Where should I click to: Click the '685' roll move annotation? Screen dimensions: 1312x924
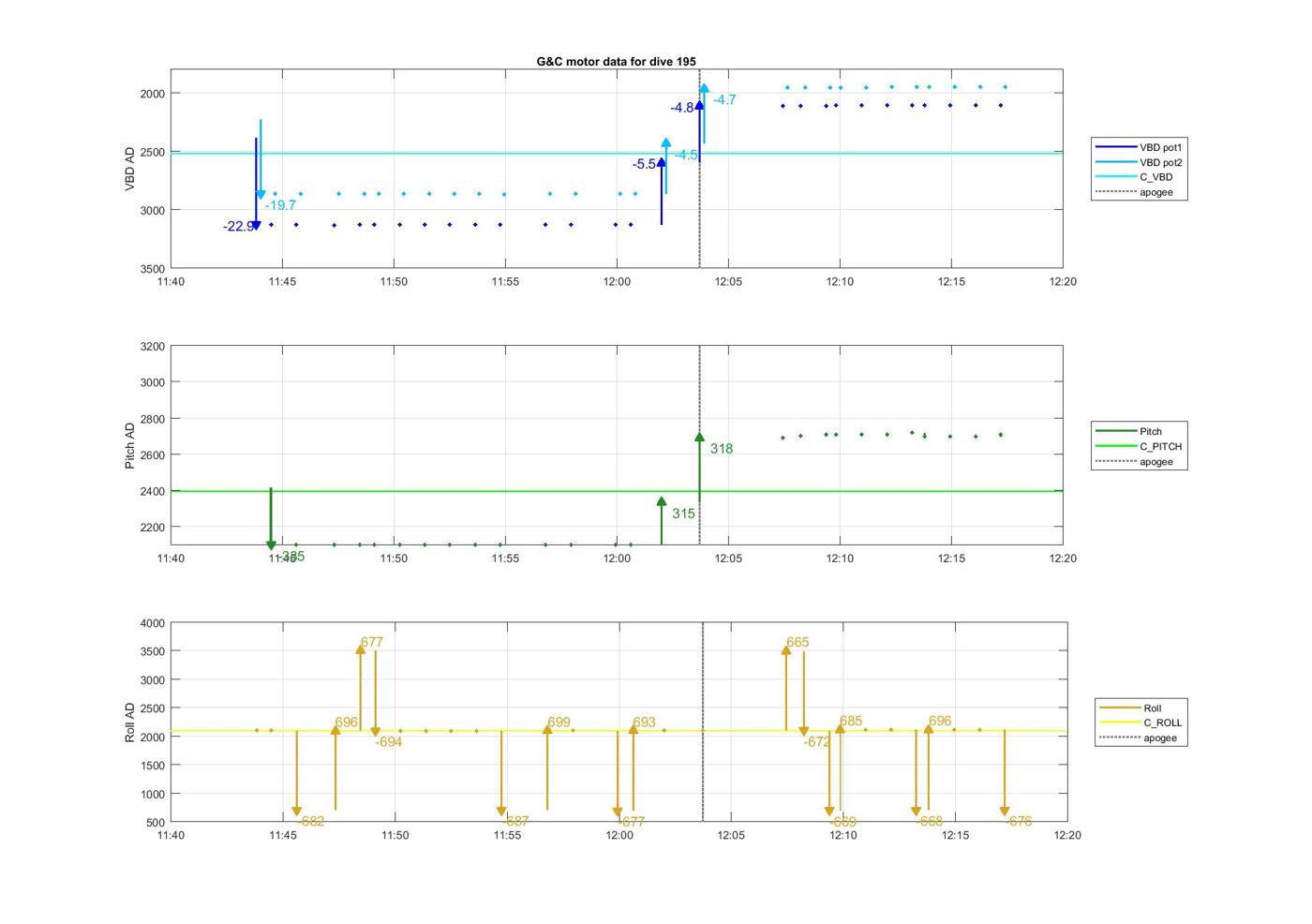[851, 721]
